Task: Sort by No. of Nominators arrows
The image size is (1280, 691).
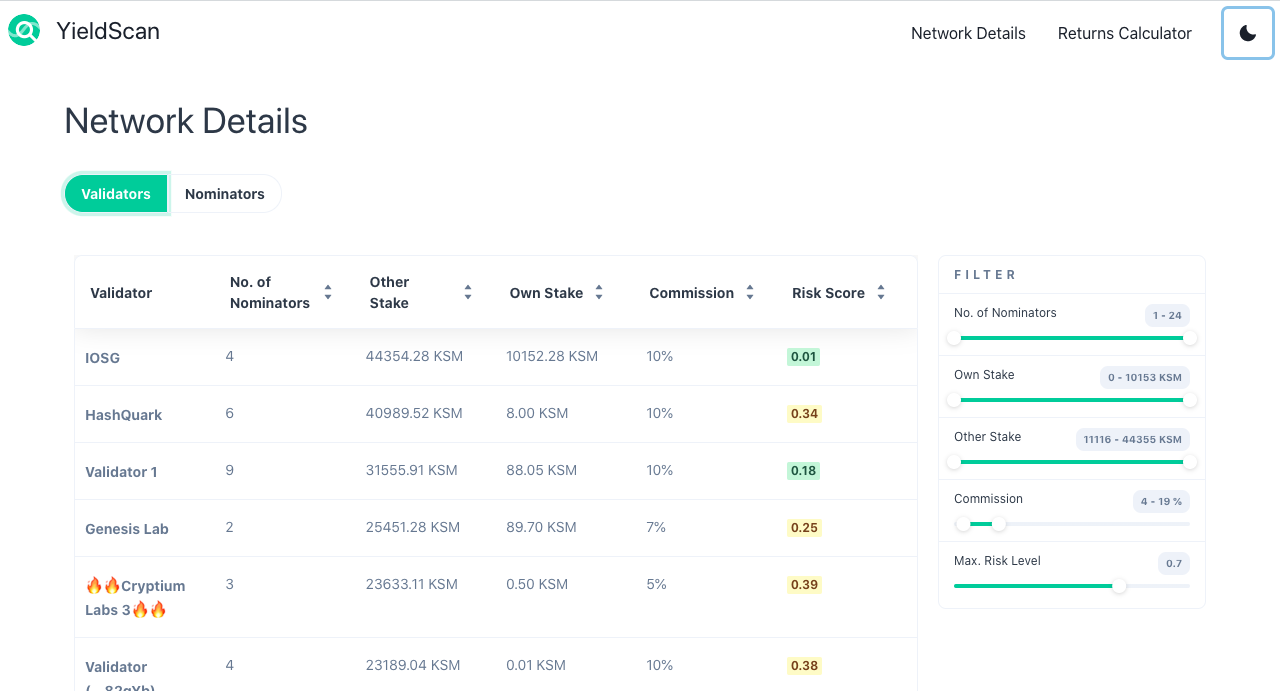Action: tap(328, 293)
